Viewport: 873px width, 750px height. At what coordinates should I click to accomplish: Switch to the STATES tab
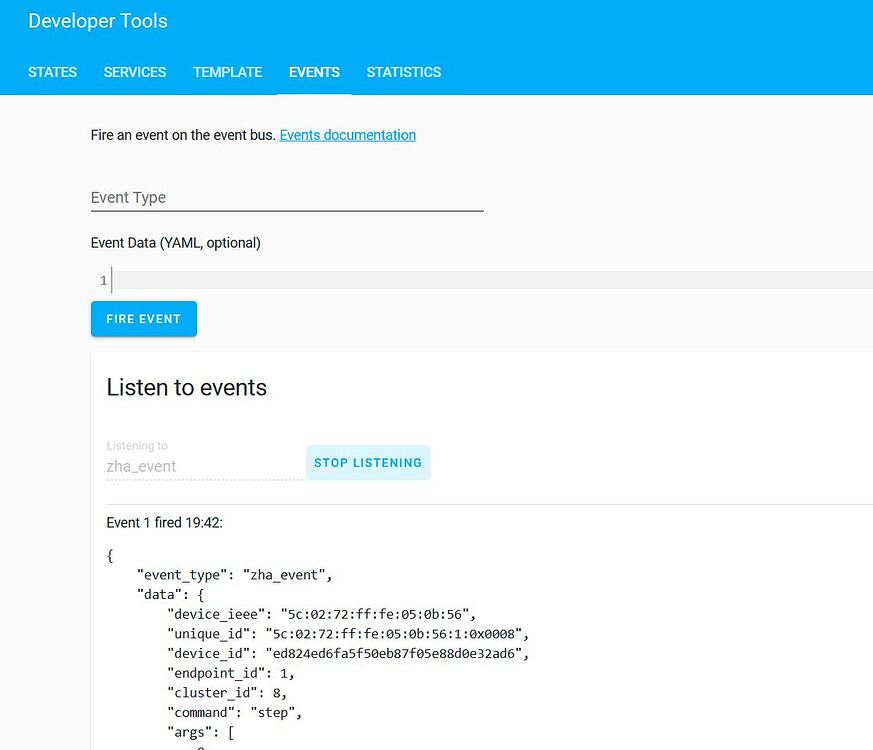52,72
